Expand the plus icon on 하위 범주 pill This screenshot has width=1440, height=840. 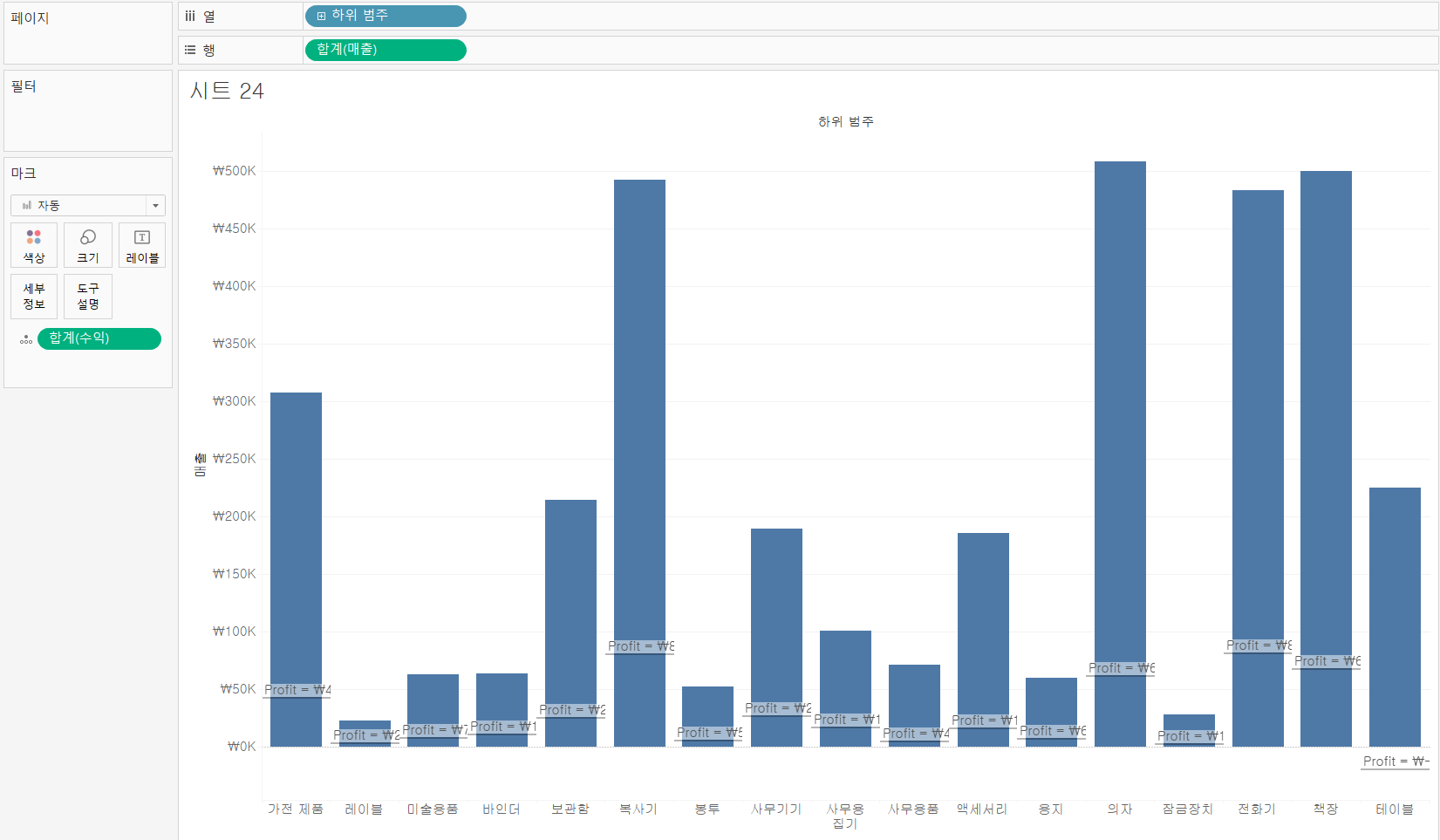pos(321,16)
